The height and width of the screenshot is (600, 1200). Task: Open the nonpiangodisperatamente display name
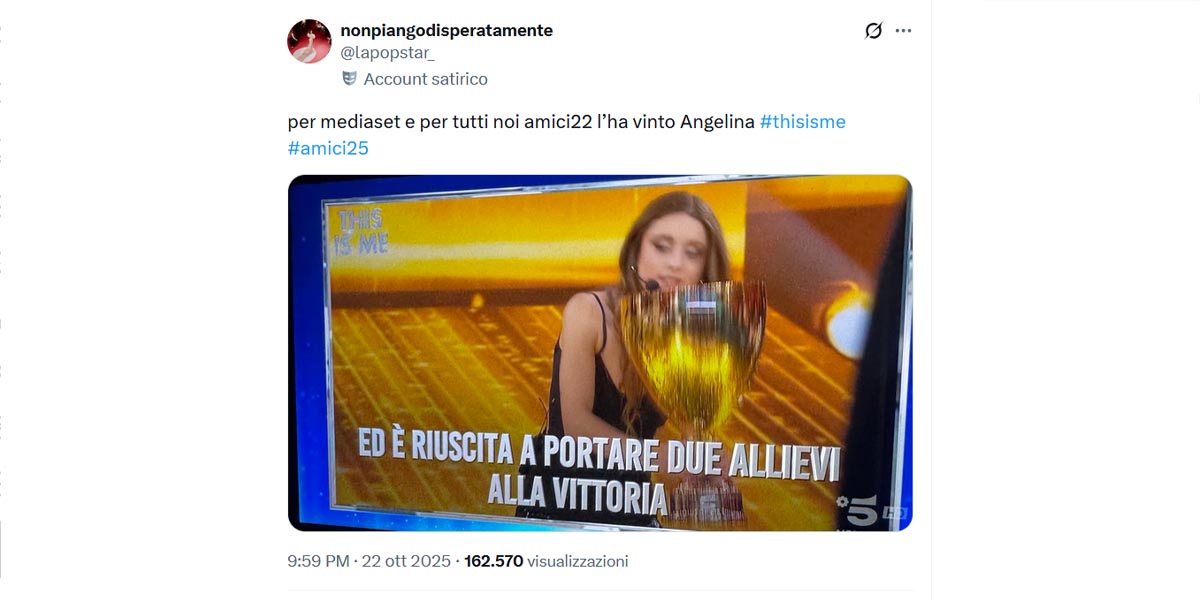446,30
